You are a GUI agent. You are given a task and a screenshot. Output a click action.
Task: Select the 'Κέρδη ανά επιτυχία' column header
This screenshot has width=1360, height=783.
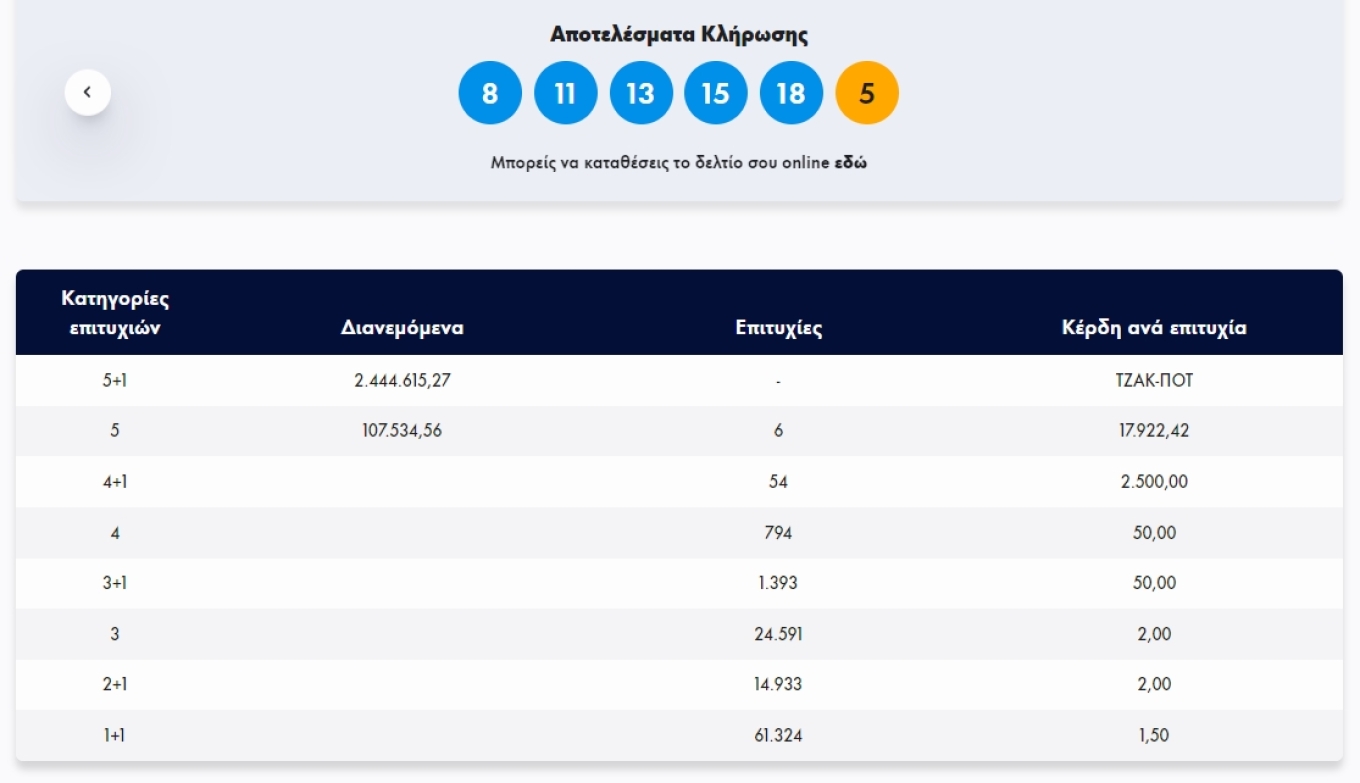1154,328
